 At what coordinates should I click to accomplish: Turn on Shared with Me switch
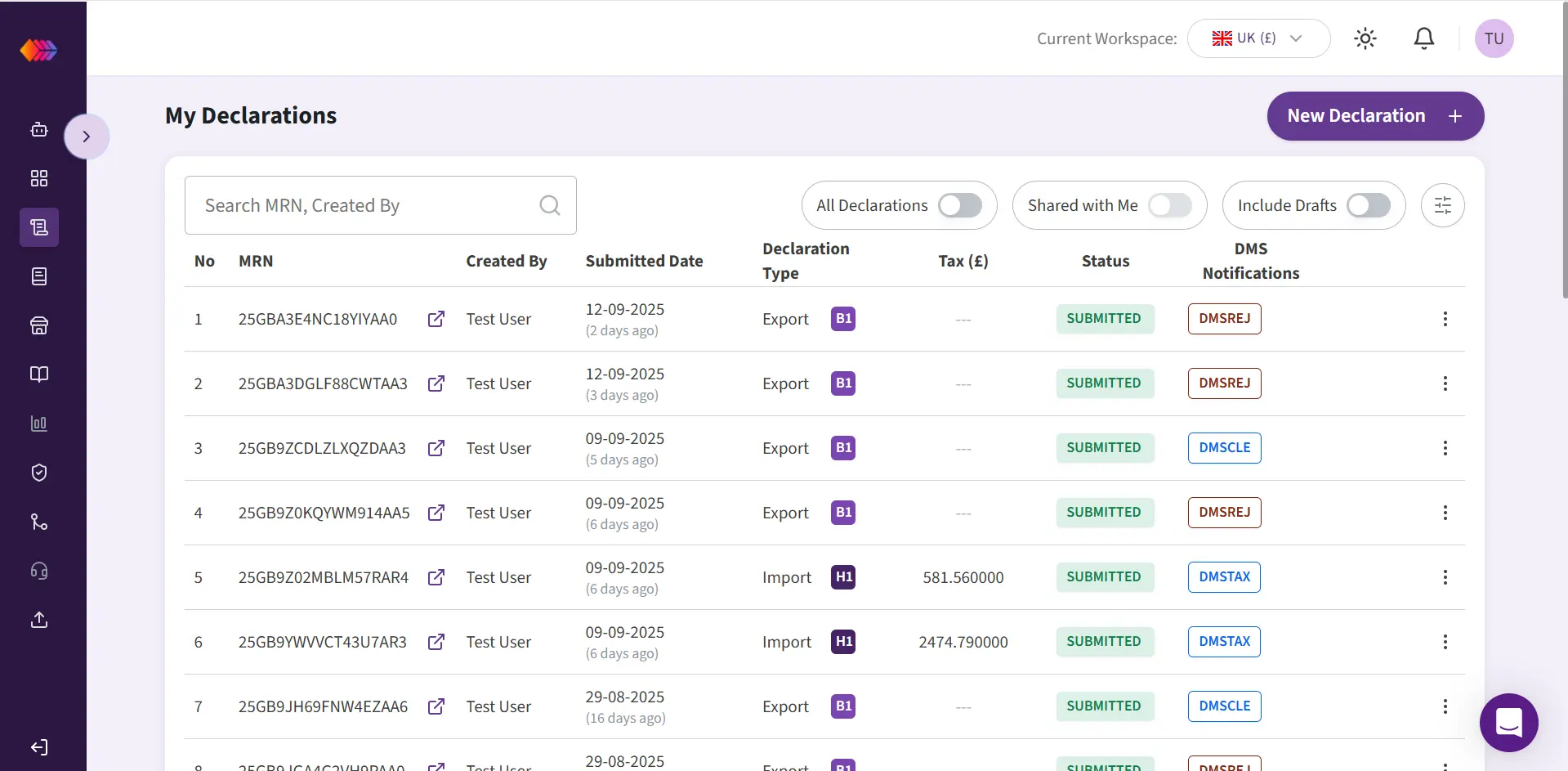[x=1169, y=205]
